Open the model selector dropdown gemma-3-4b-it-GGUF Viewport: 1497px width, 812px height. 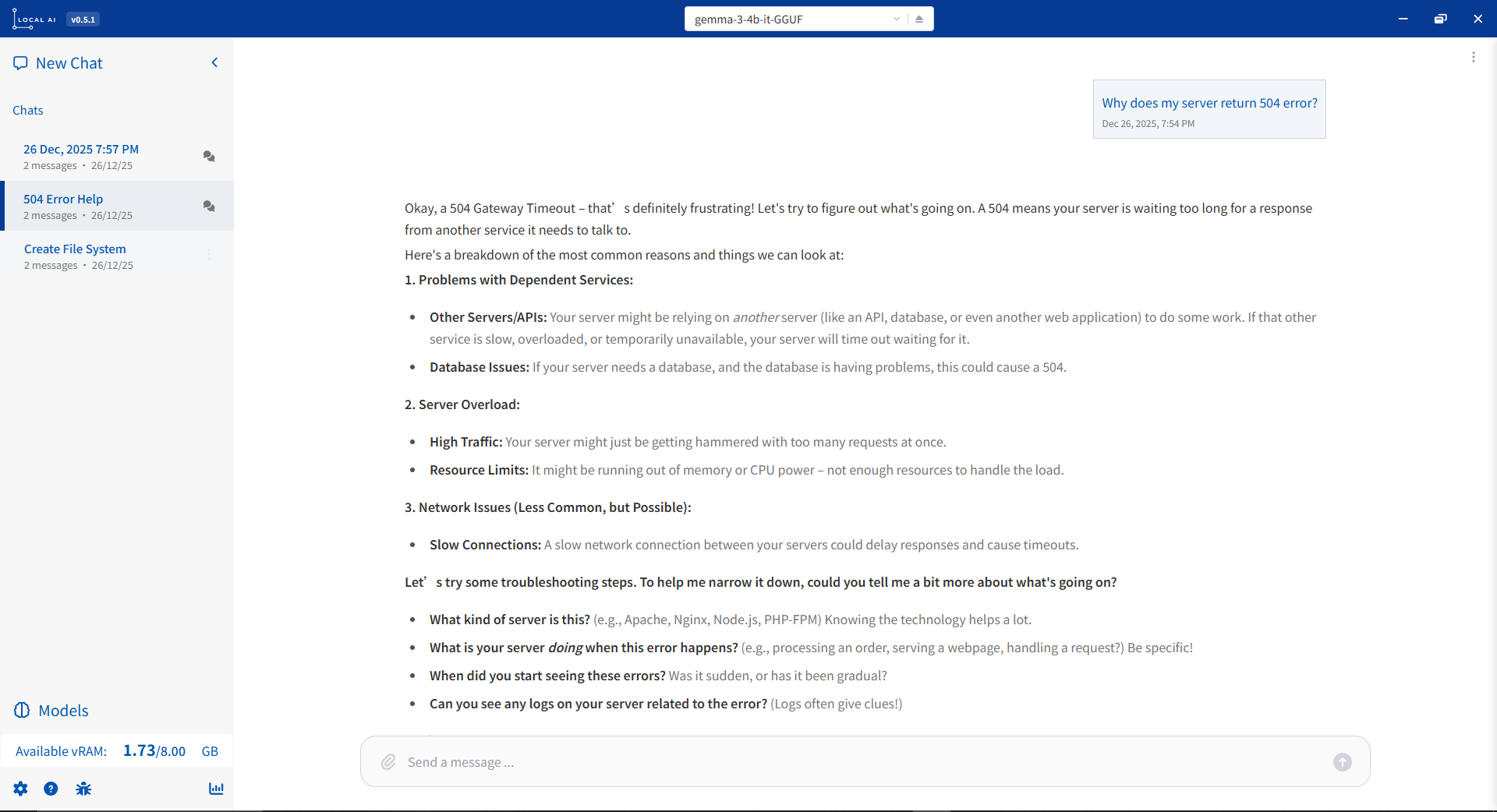[x=795, y=19]
